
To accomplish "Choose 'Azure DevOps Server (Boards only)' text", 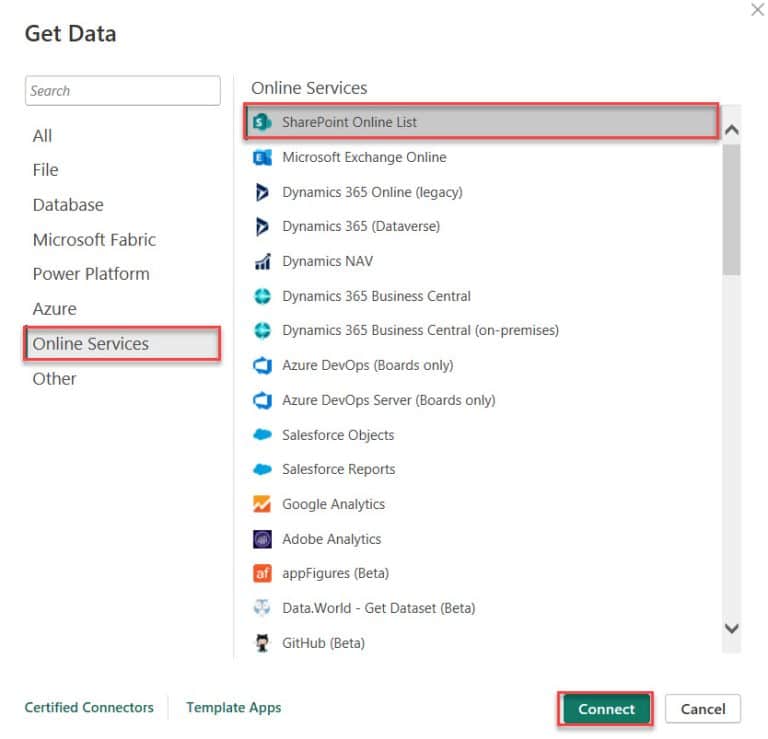I will [x=389, y=400].
